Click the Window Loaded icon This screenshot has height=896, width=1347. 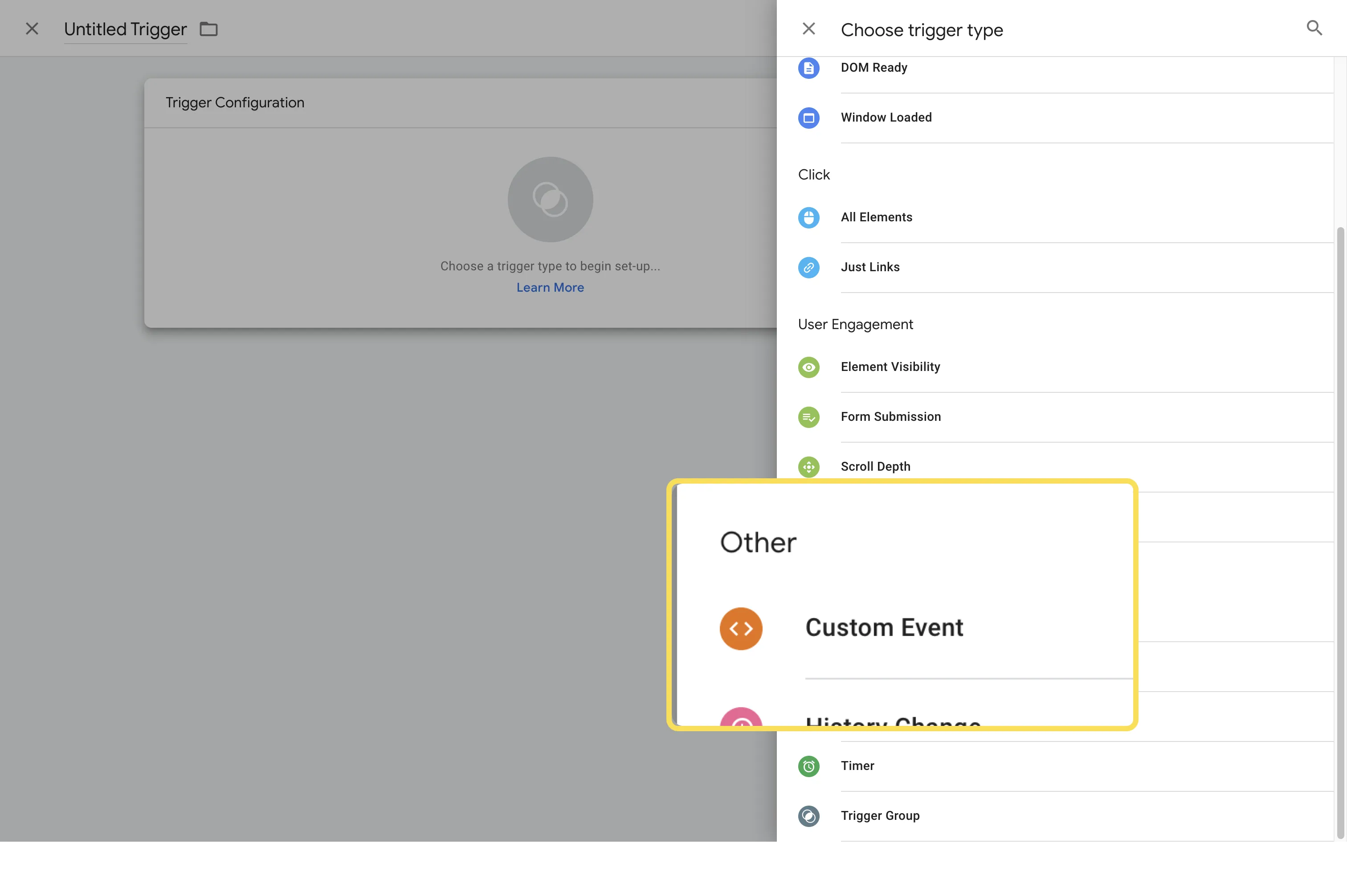point(808,118)
